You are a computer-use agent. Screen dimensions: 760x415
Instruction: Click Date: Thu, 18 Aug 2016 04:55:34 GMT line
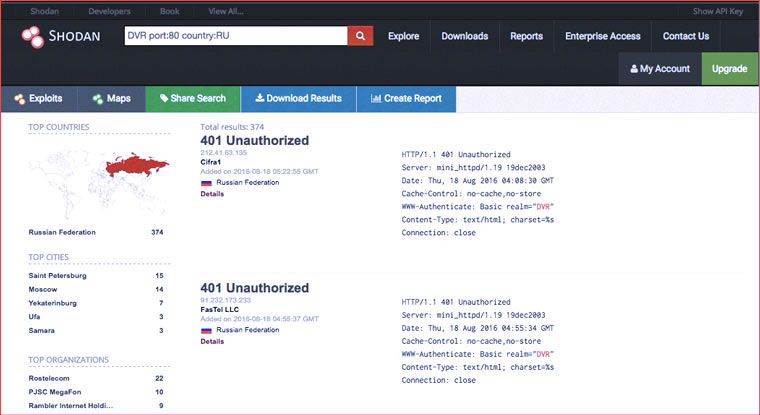coord(477,328)
